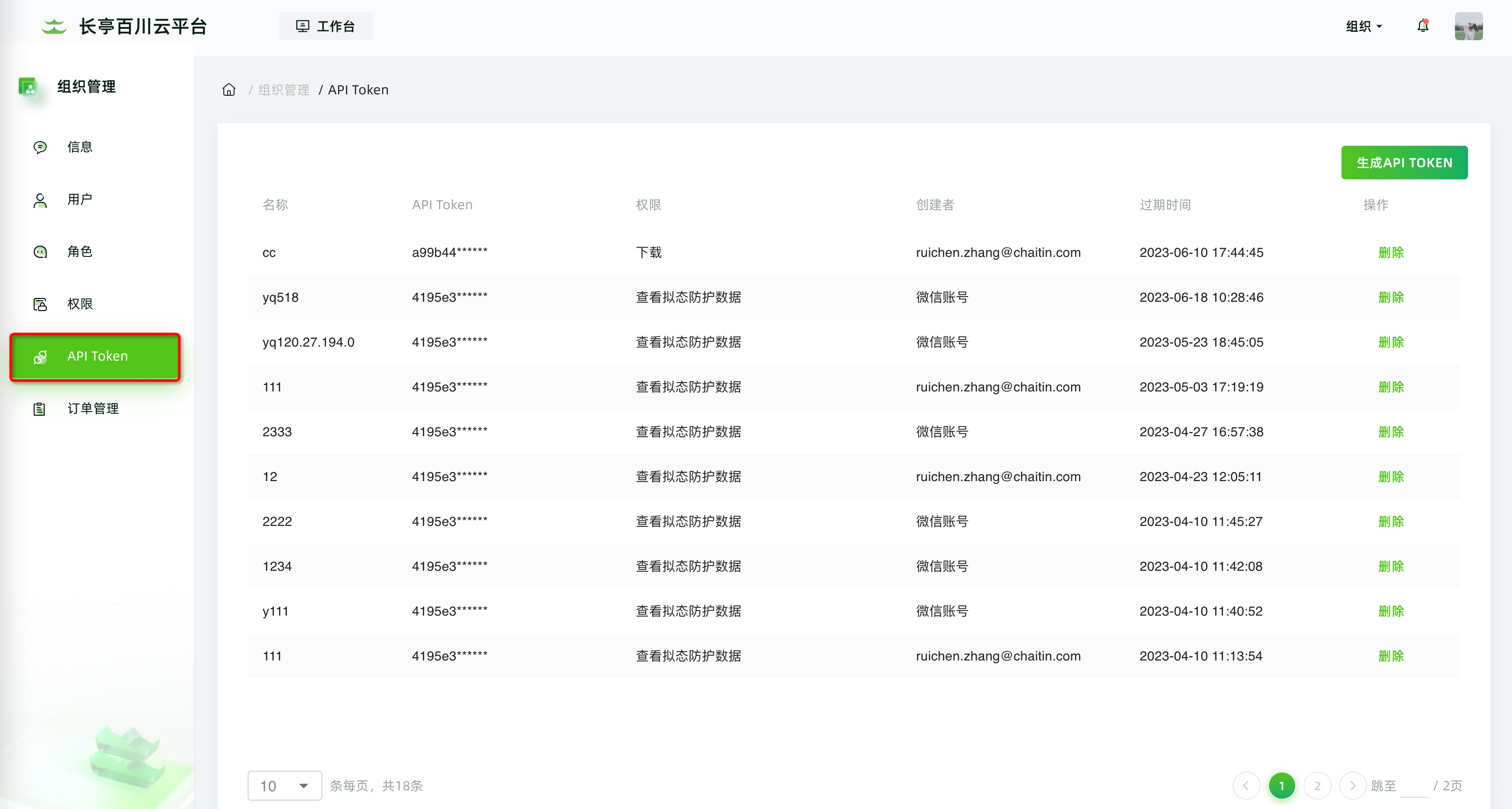
Task: Click the 用户 person icon
Action: coord(40,200)
